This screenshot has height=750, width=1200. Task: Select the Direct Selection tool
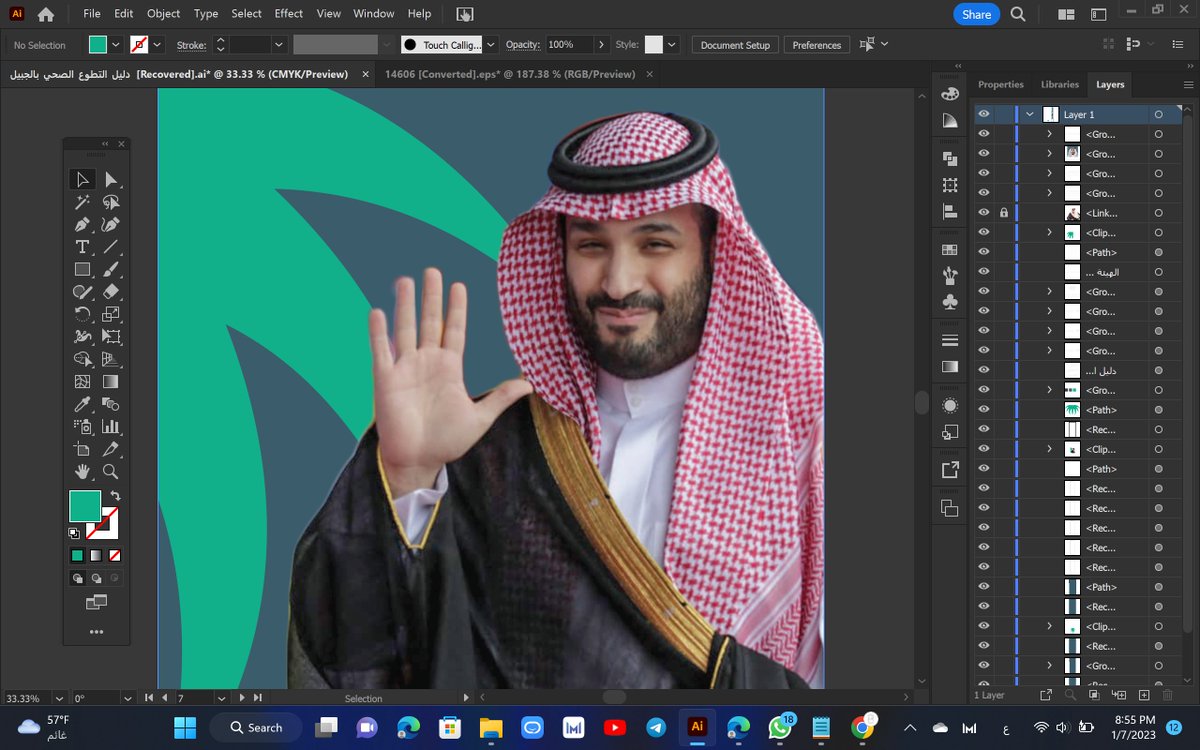[111, 180]
